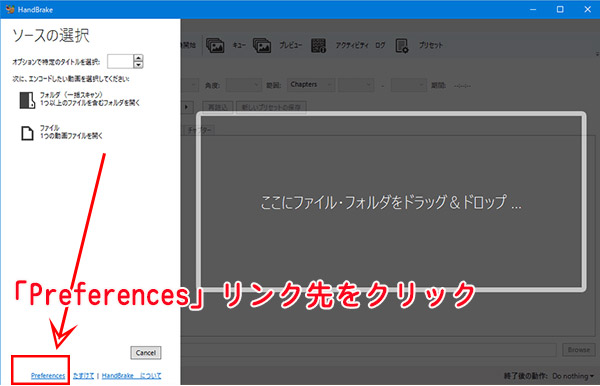
Task: Decrease the title number with down arrow
Action: [x=138, y=65]
